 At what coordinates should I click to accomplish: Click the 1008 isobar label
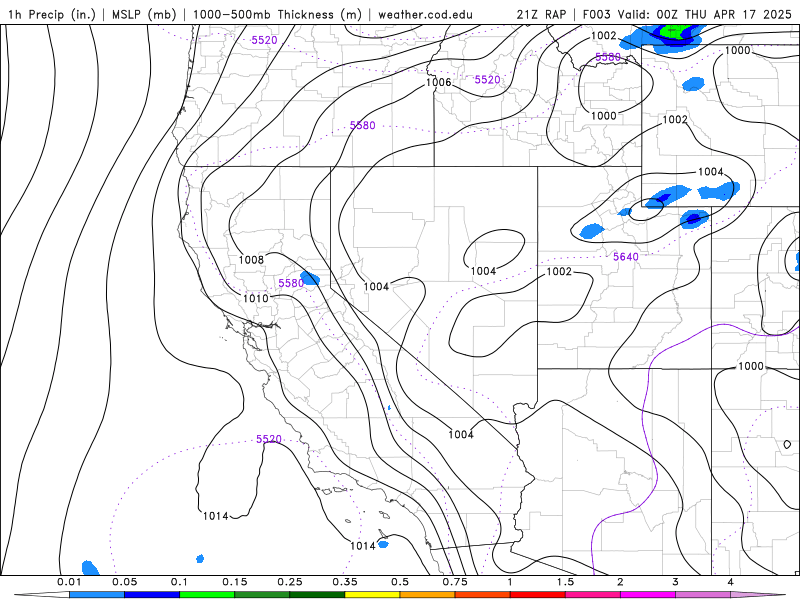[x=251, y=260]
